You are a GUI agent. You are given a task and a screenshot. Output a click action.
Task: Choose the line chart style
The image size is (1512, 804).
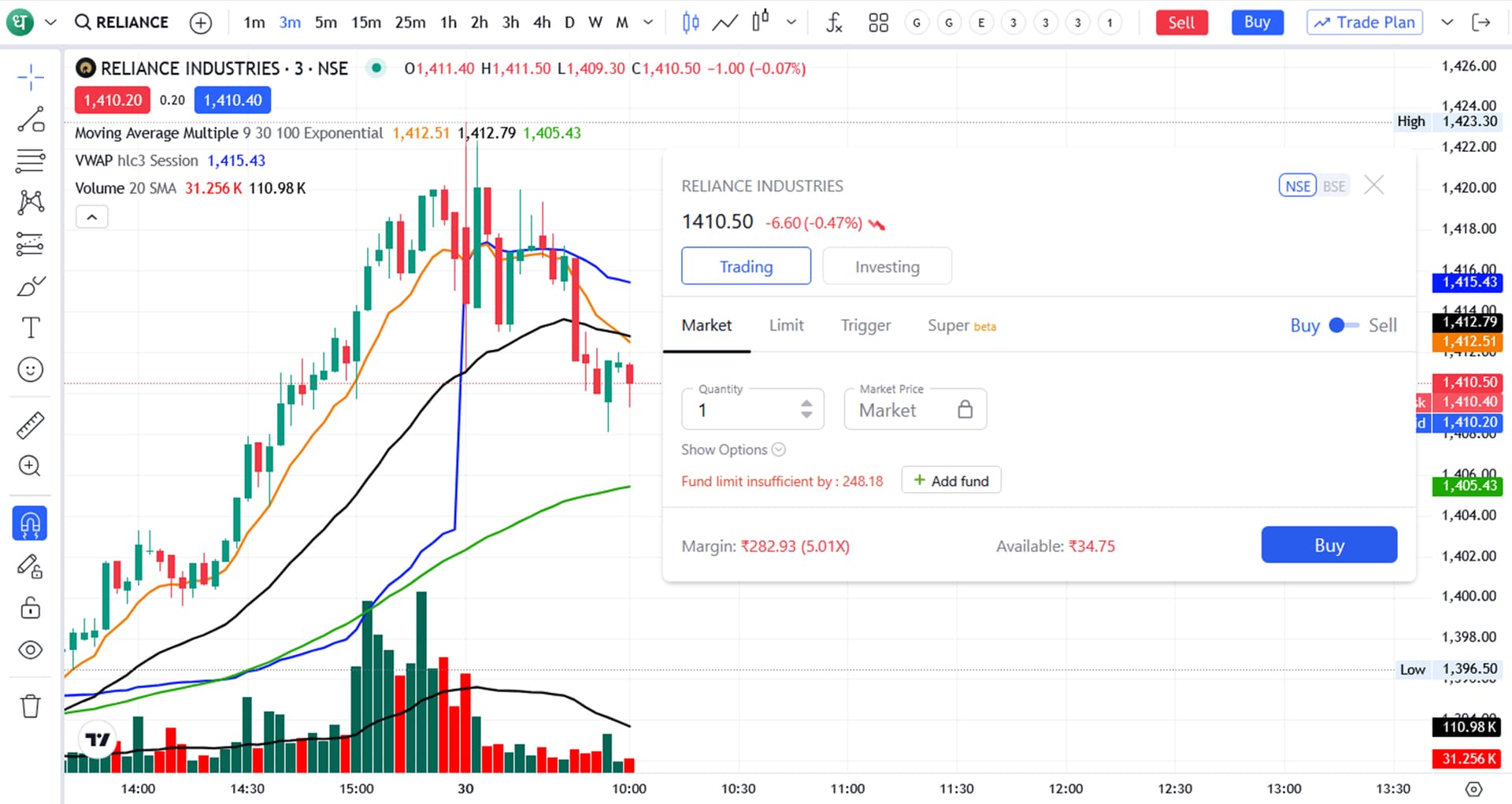pyautogui.click(x=724, y=22)
